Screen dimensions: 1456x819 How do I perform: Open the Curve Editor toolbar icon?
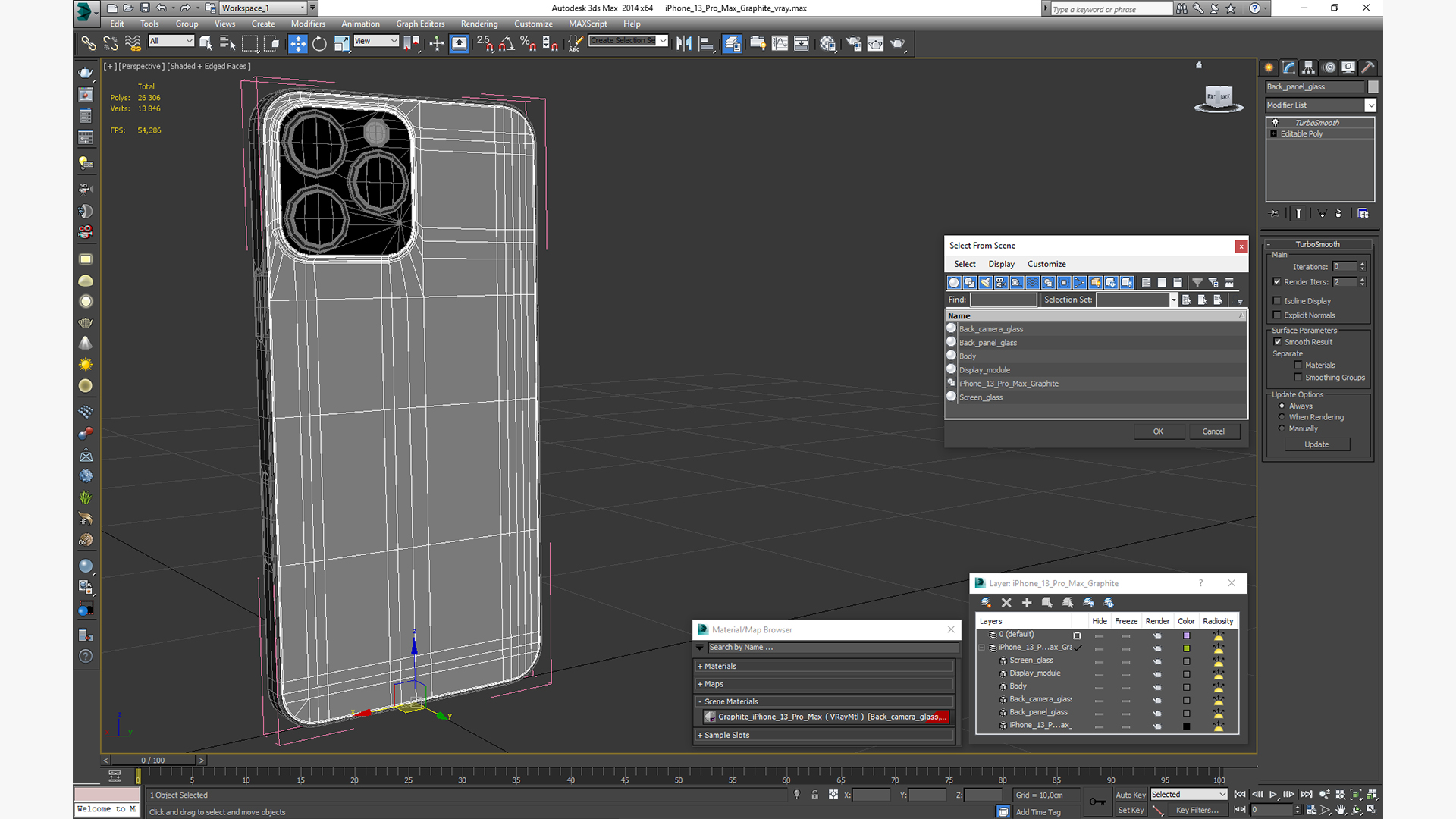[780, 44]
